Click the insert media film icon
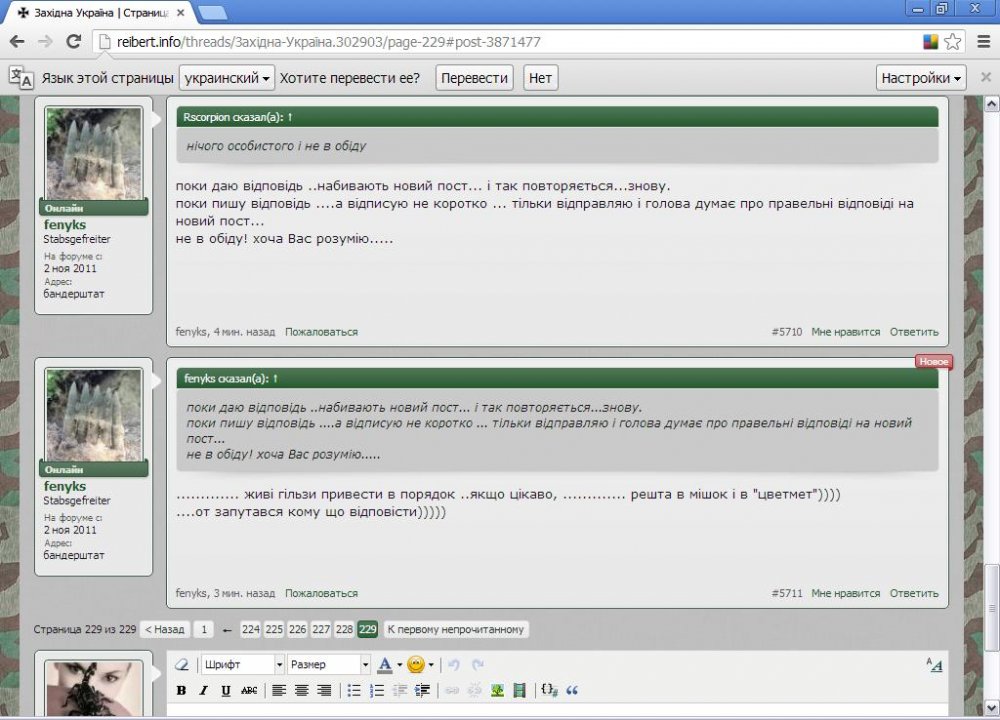 click(520, 690)
